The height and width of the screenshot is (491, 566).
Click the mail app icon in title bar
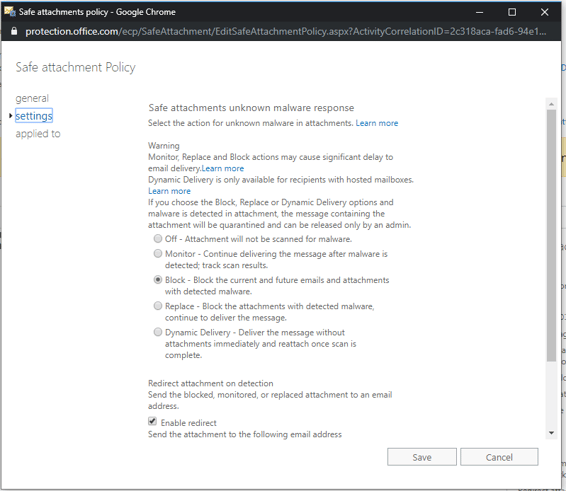coord(10,12)
